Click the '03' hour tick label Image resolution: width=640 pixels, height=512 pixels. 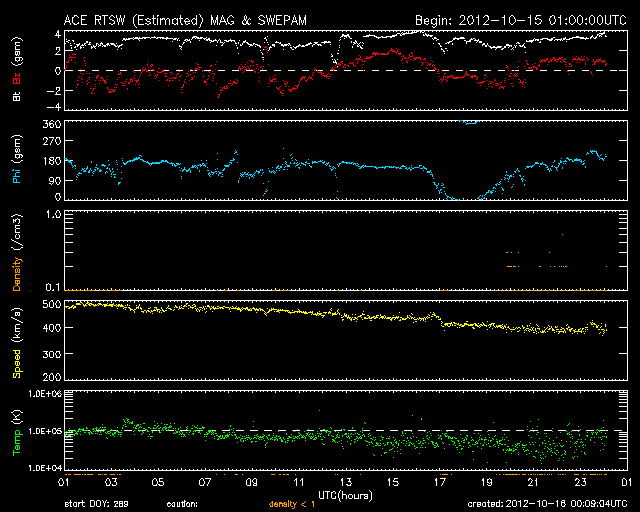point(111,483)
